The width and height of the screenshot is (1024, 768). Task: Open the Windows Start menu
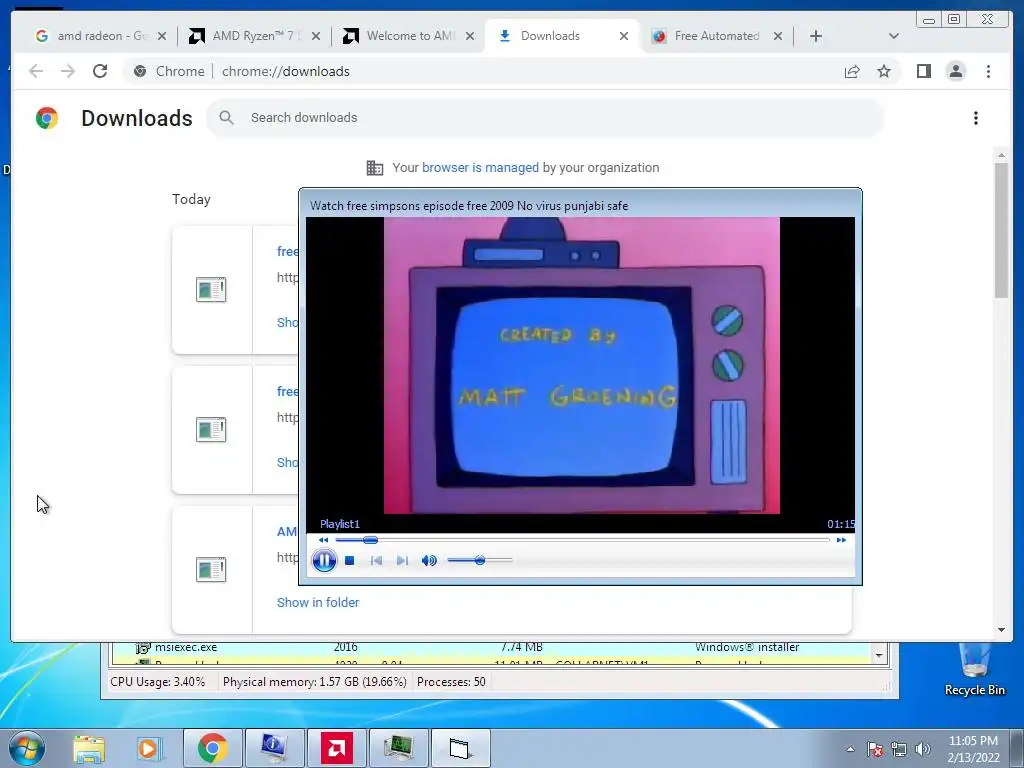pos(26,748)
